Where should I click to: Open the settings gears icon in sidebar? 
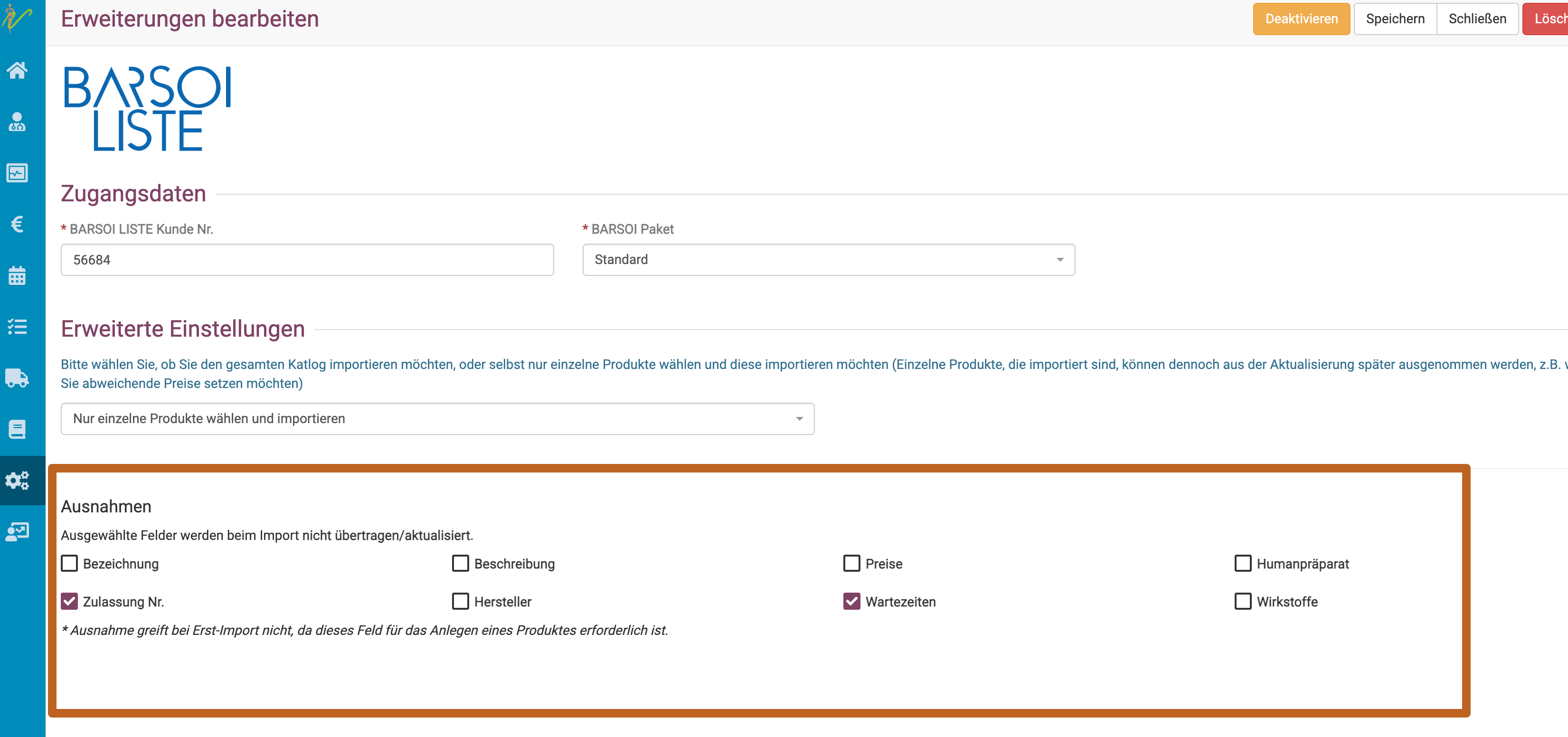click(17, 480)
